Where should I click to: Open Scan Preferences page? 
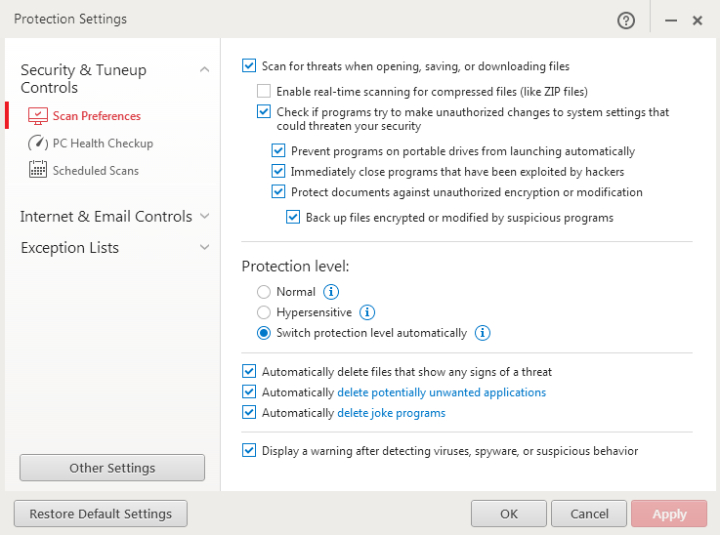coord(96,116)
